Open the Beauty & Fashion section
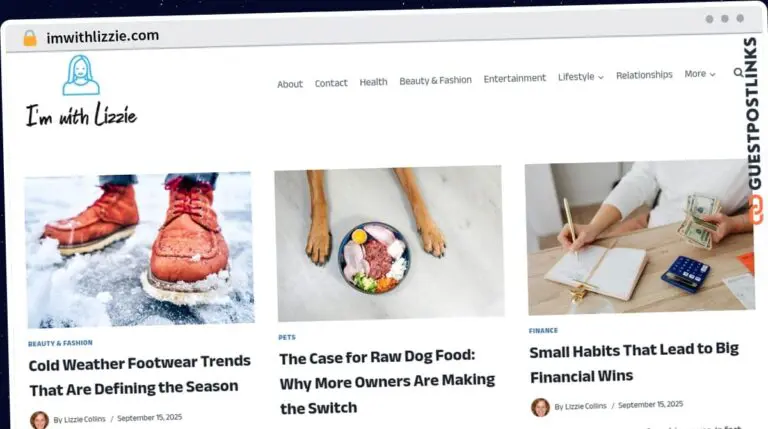768x429 pixels. [435, 80]
